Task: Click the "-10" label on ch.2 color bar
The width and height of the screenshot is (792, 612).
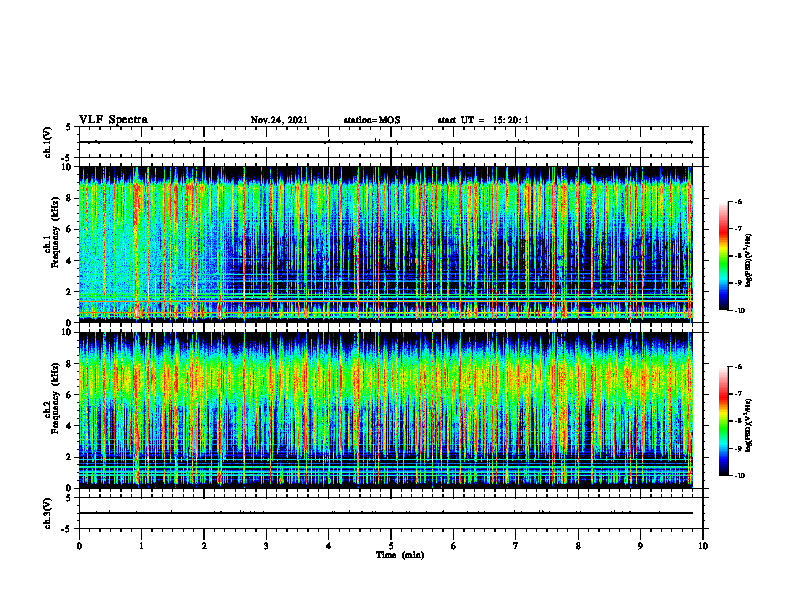Action: (739, 476)
